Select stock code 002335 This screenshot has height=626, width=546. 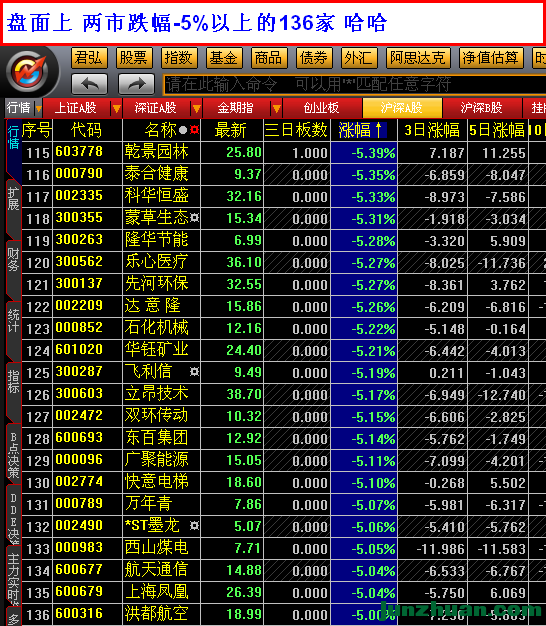[79, 196]
